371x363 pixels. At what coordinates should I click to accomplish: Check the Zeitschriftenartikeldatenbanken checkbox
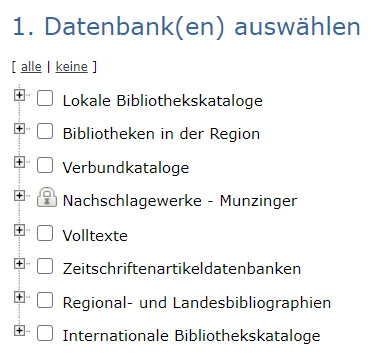pos(45,266)
